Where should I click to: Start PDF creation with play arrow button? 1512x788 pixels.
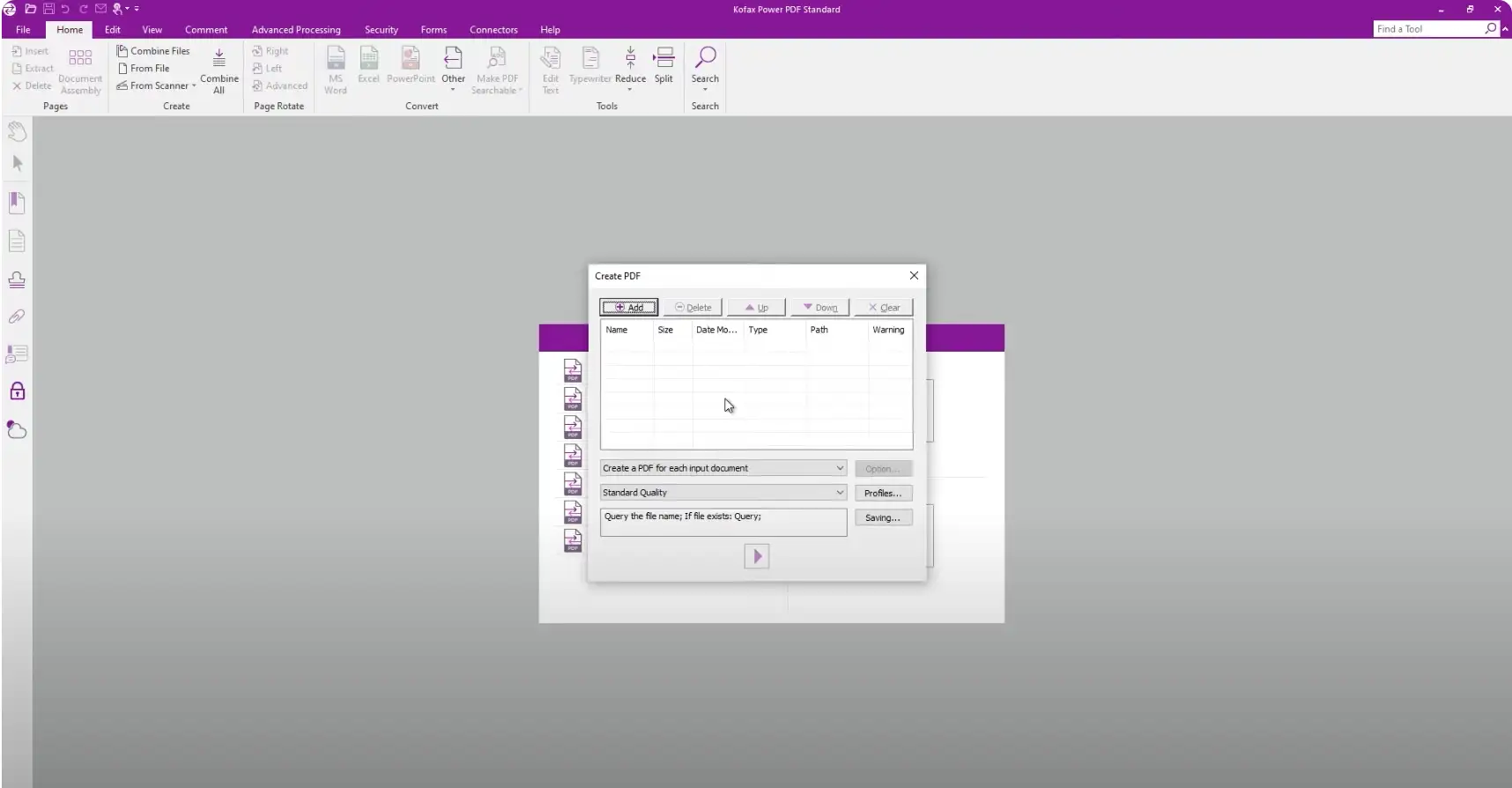click(x=756, y=556)
